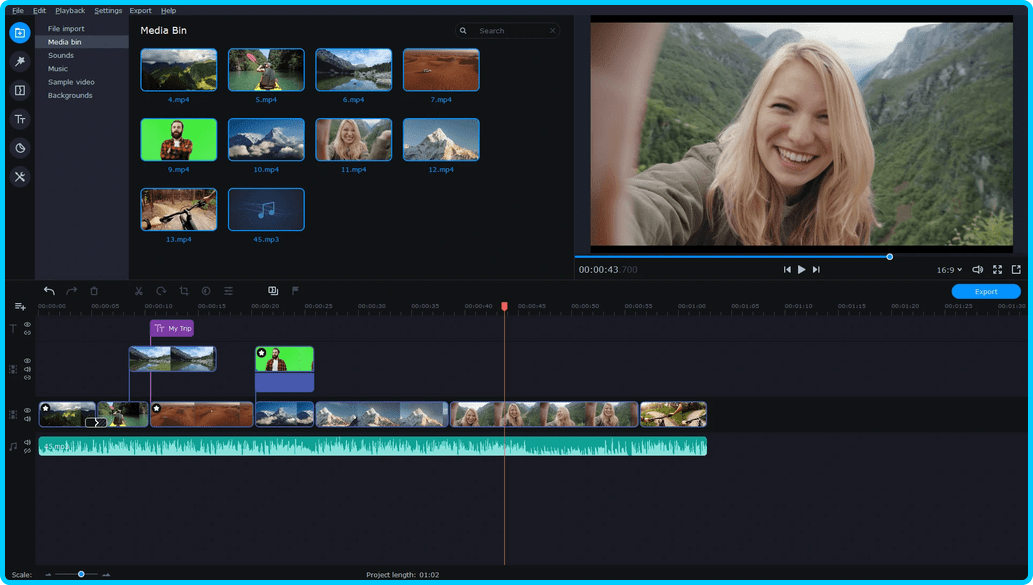Screen dimensions: 1033x585
Task: Click the zoom-in icon beside Scale slider
Action: point(106,574)
